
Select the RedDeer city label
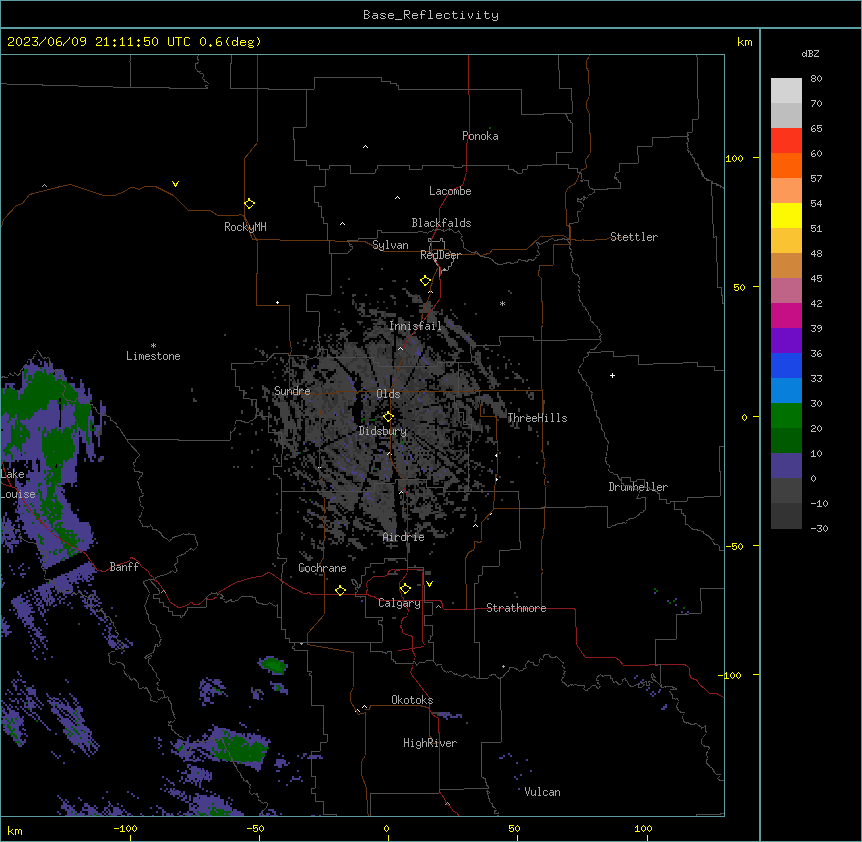pos(440,255)
